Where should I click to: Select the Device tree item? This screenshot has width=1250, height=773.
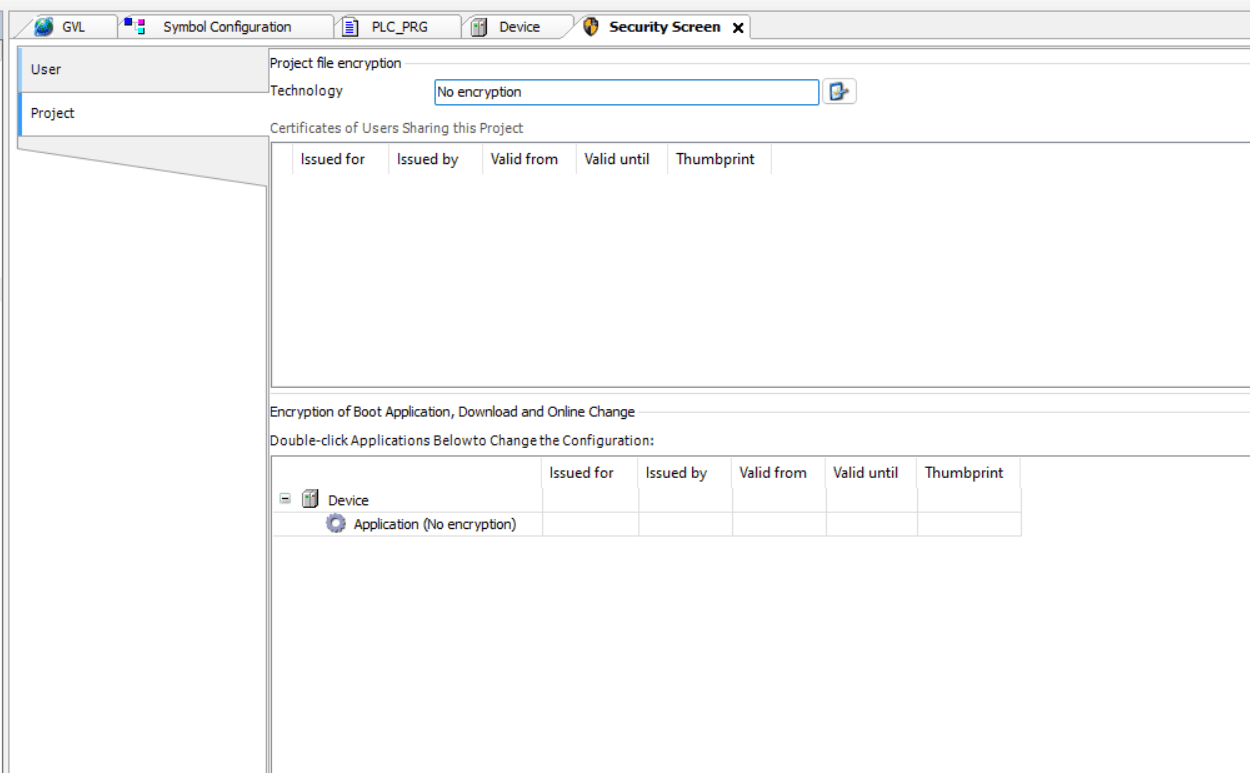(349, 501)
